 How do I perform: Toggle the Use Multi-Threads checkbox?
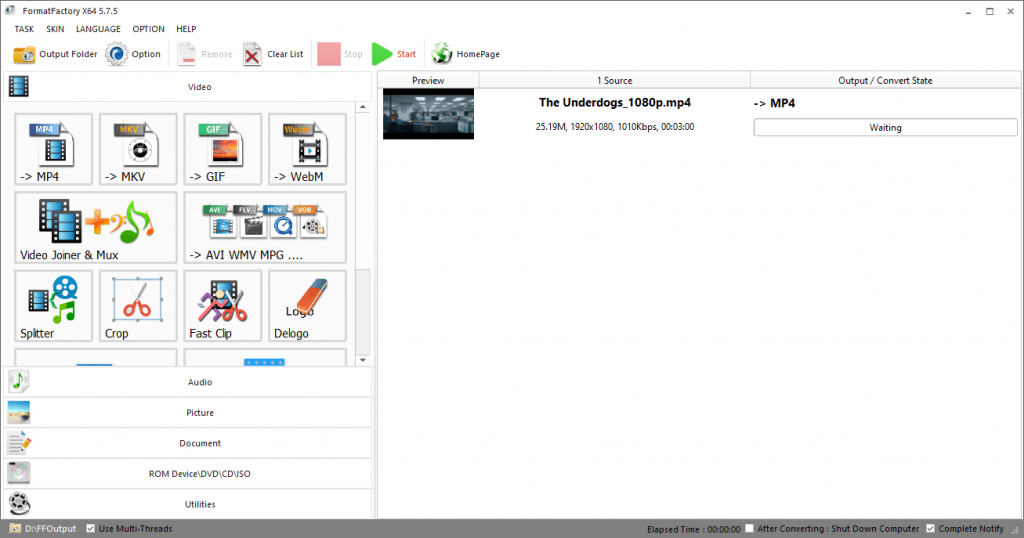point(91,529)
